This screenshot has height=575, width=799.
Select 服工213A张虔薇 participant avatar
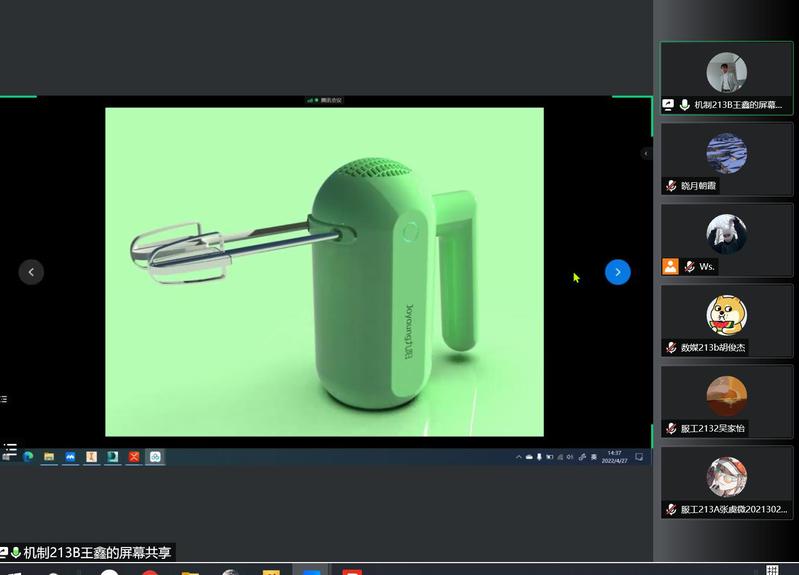click(727, 477)
